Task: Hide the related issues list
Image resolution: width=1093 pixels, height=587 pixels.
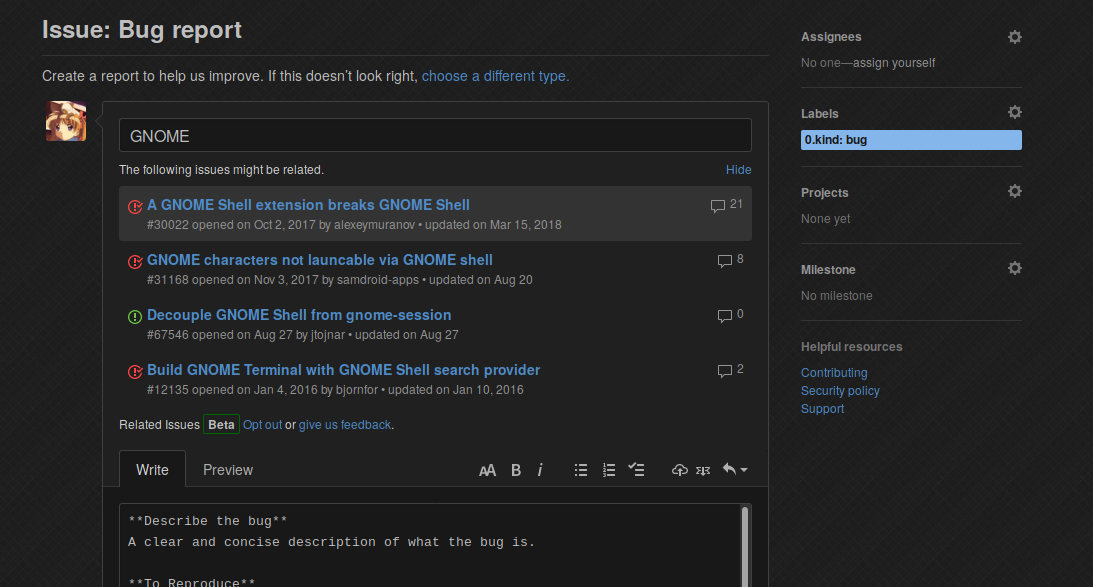Action: click(x=738, y=170)
